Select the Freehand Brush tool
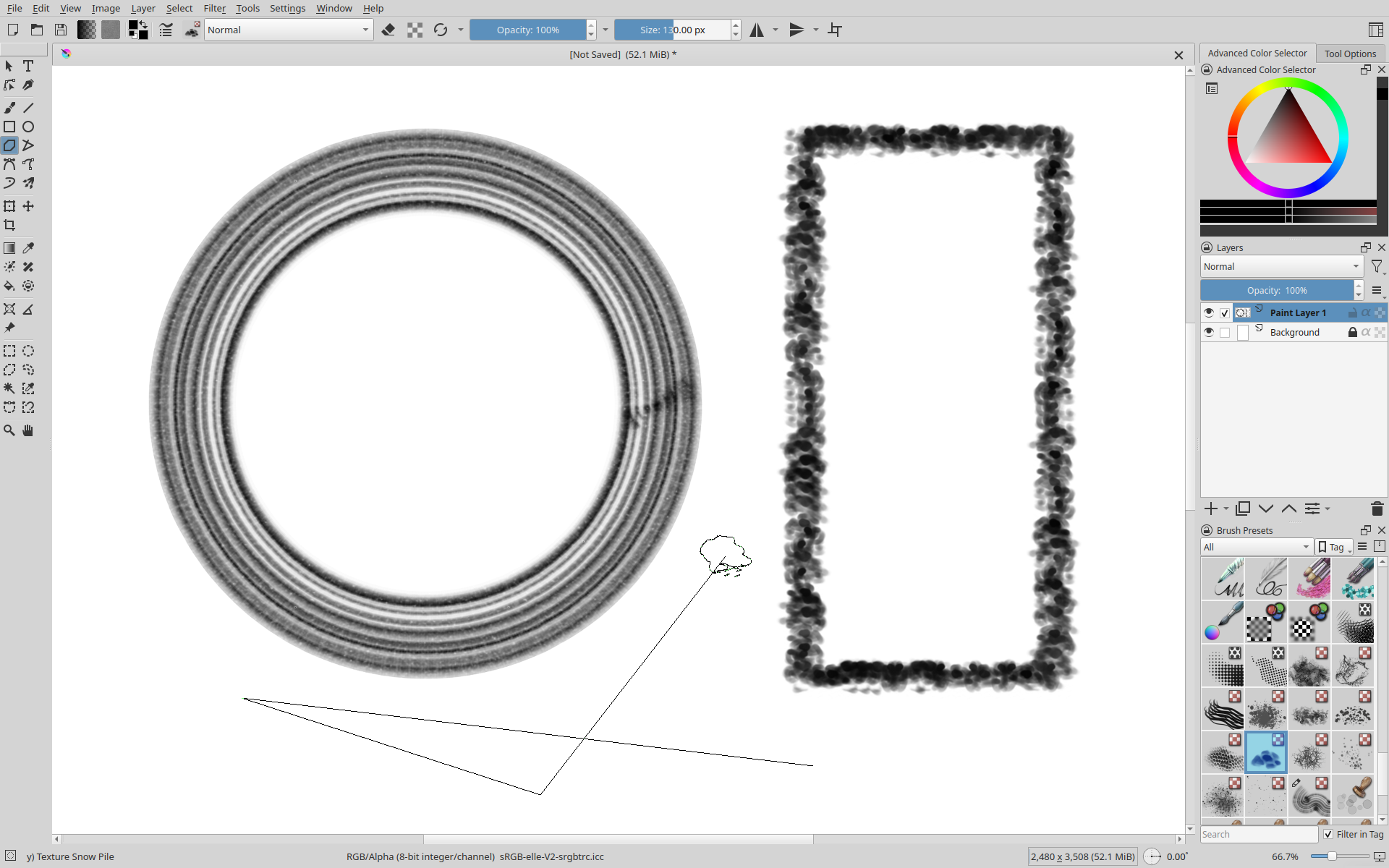 tap(9, 108)
